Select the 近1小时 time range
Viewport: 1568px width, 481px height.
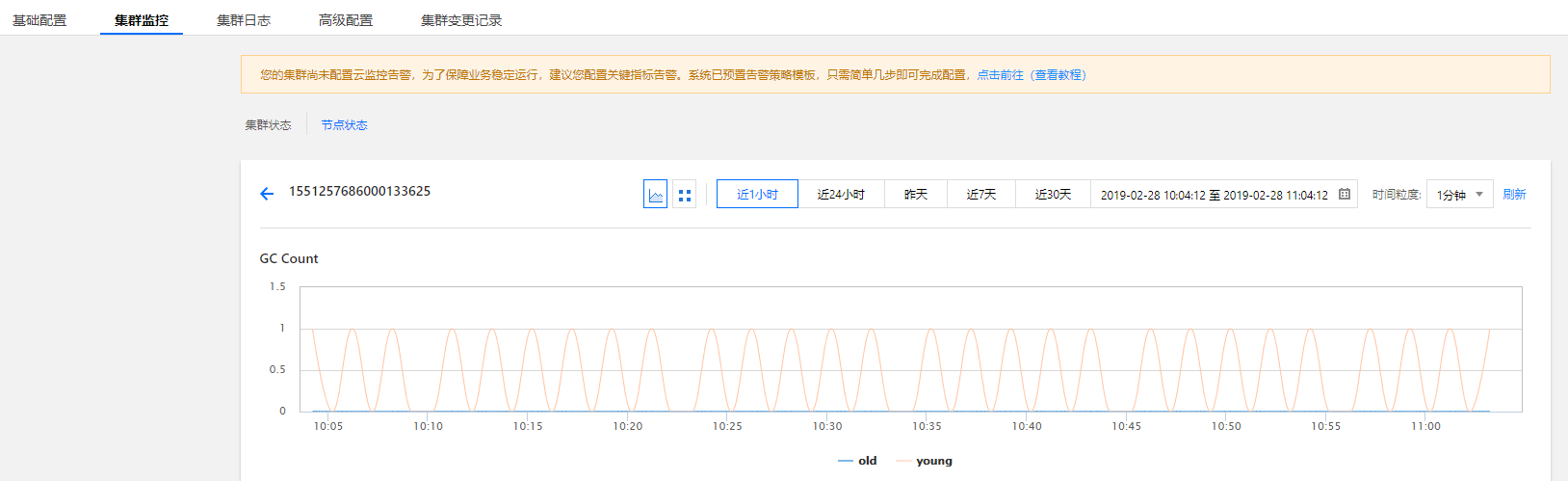point(757,194)
